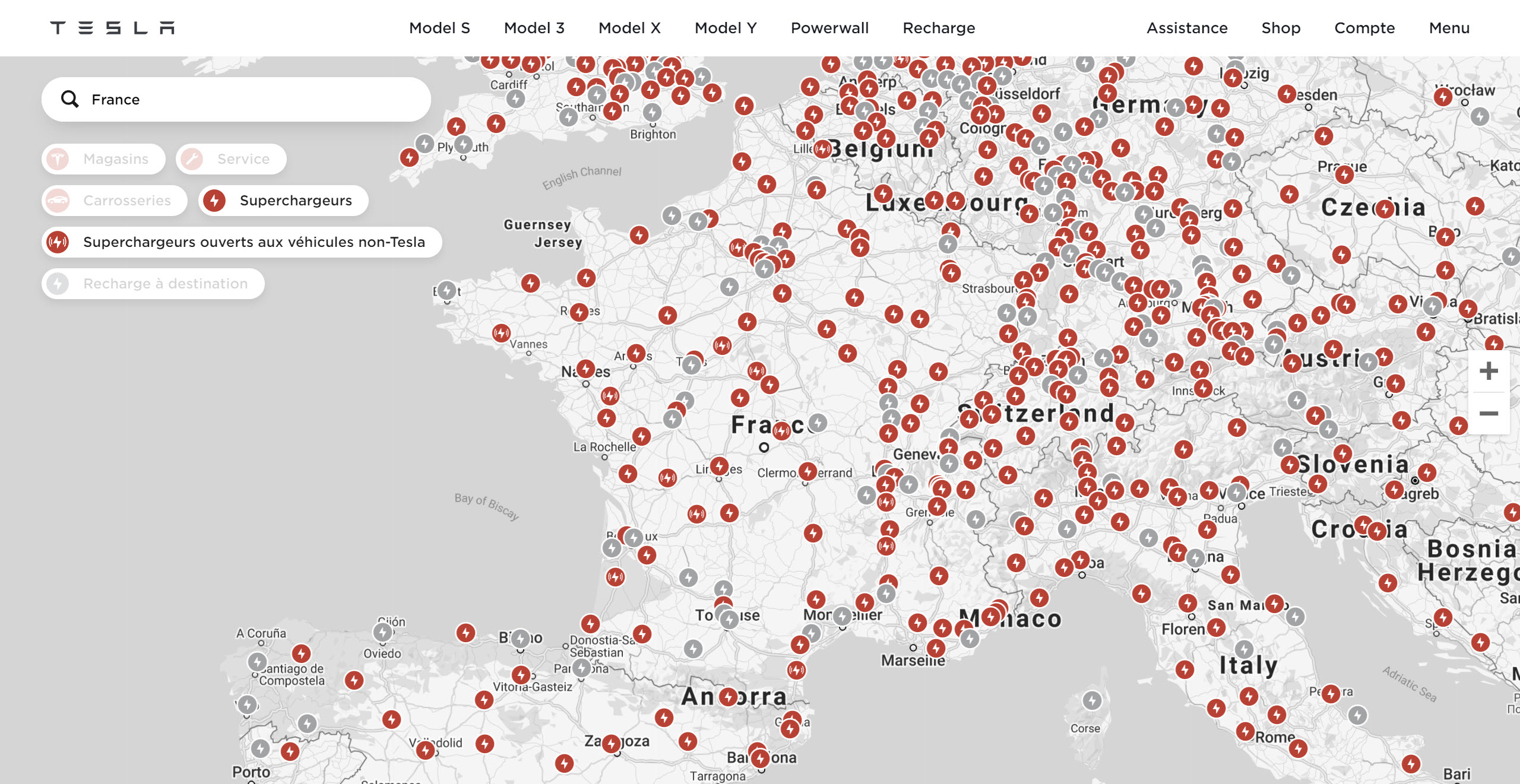This screenshot has width=1520, height=784.
Task: Open the Model 3 menu item
Action: coord(534,28)
